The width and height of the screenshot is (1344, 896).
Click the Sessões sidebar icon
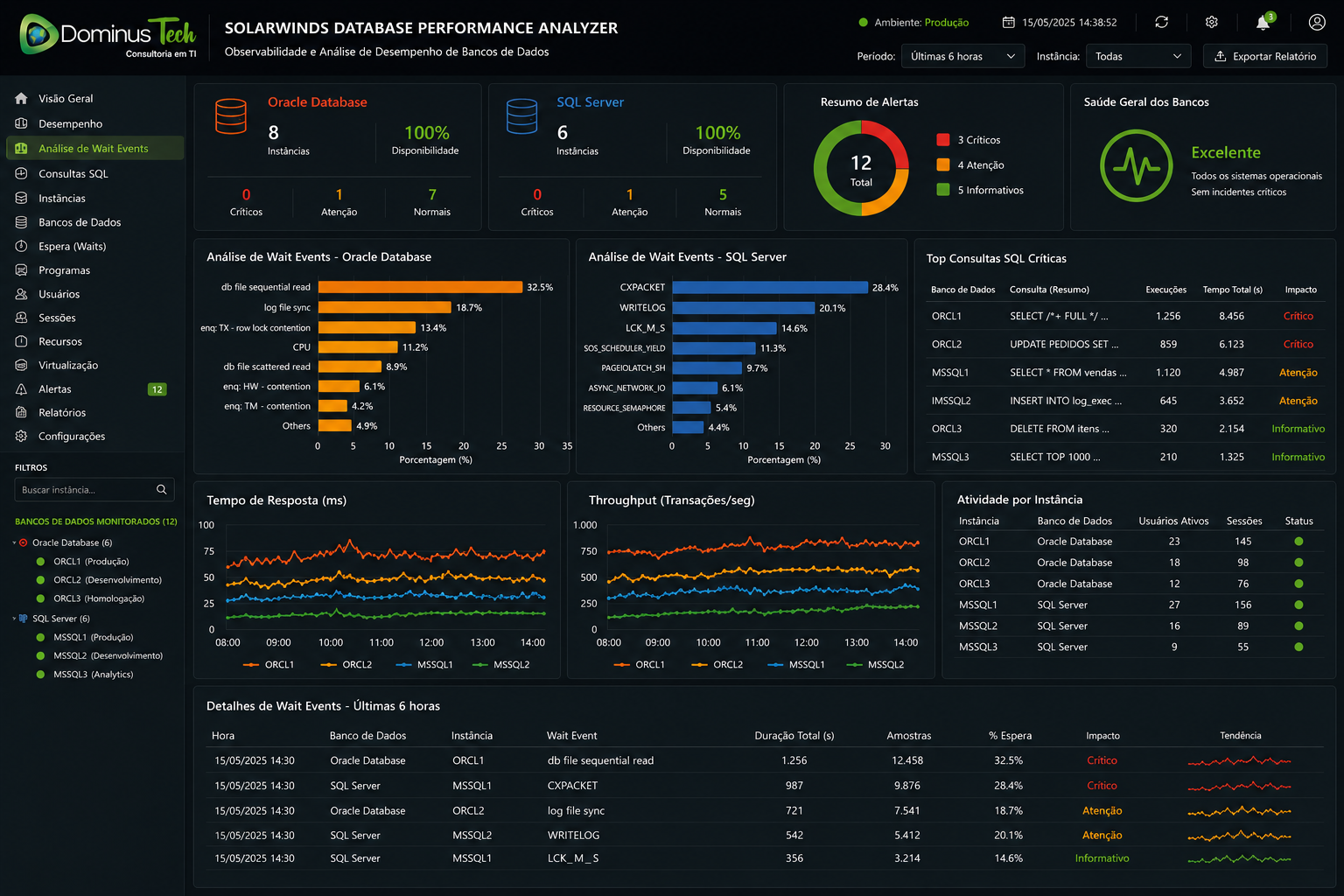coord(21,318)
